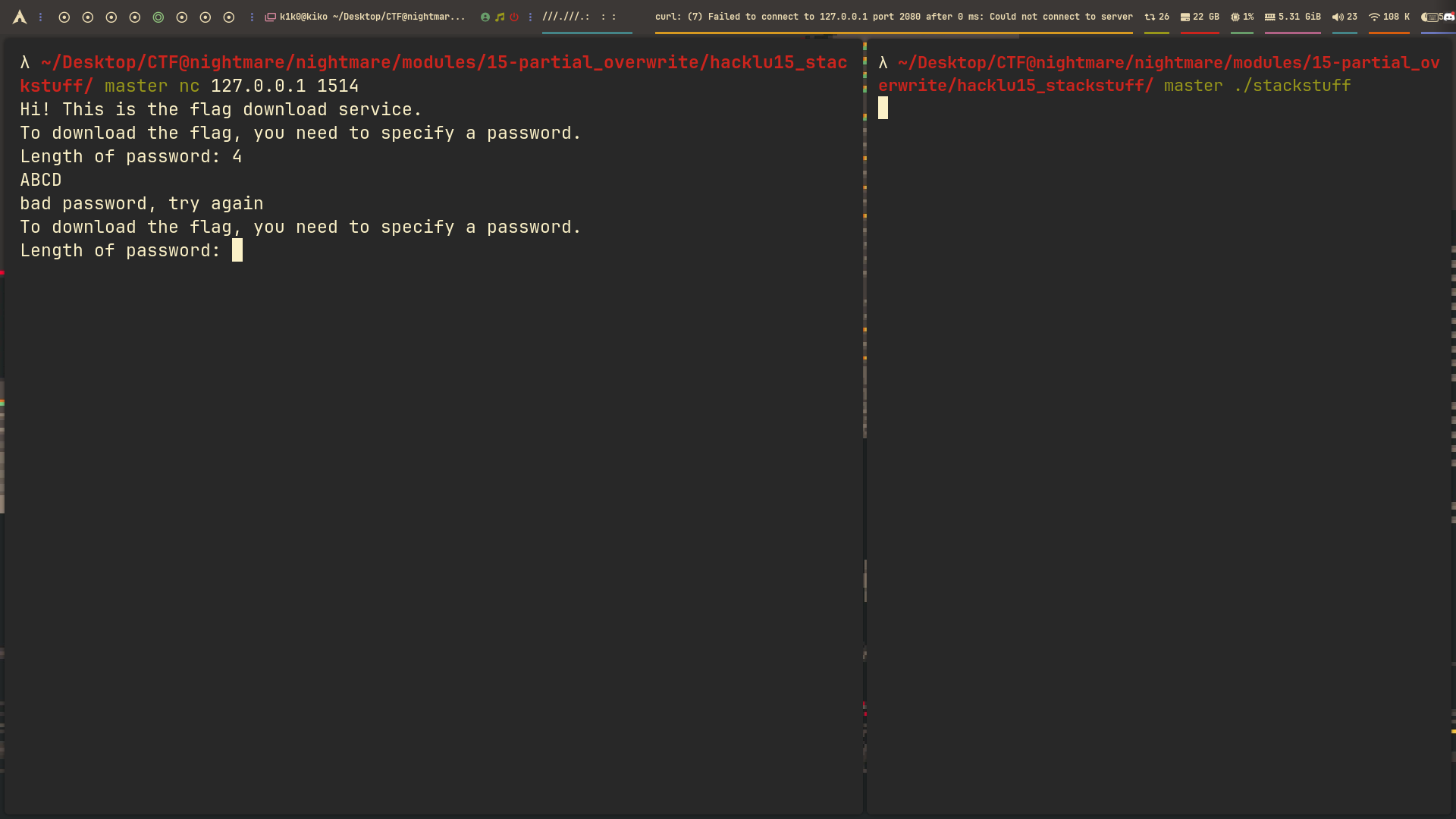Viewport: 1456px width, 819px height.
Task: Open the Discord tray icon
Action: pos(1449,17)
